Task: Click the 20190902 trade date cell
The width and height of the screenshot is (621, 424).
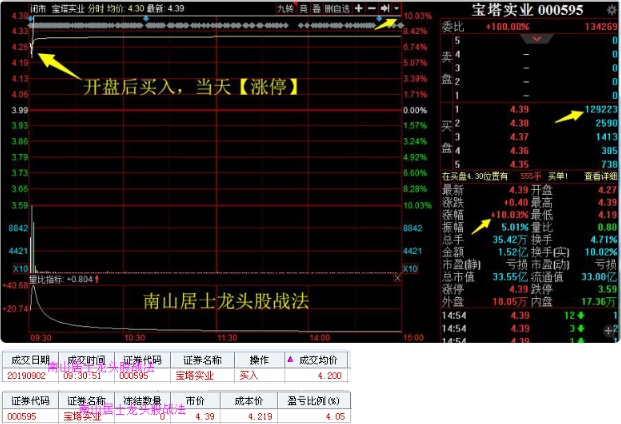Action: point(27,375)
